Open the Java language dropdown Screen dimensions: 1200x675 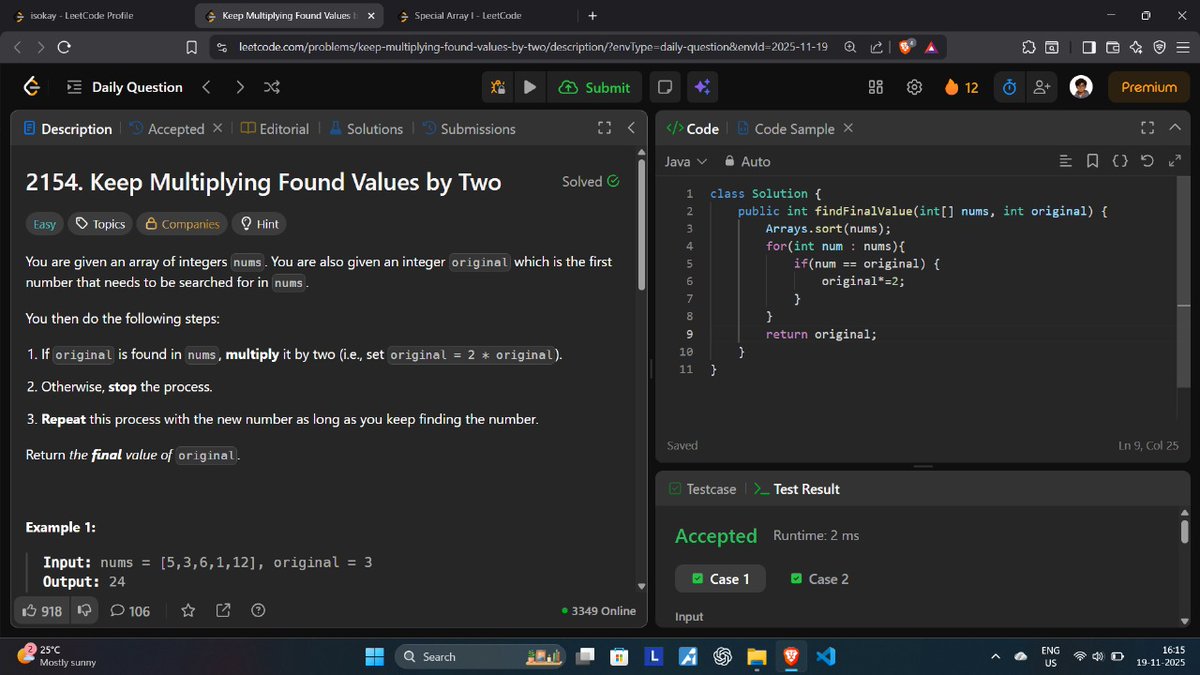[680, 161]
